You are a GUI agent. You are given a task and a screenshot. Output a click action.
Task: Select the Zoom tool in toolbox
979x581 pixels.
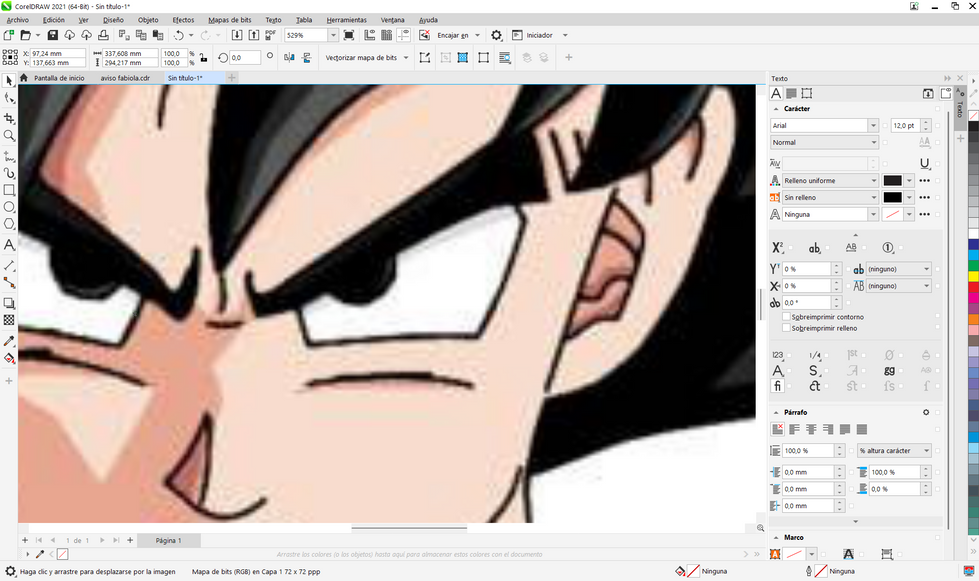pyautogui.click(x=9, y=135)
